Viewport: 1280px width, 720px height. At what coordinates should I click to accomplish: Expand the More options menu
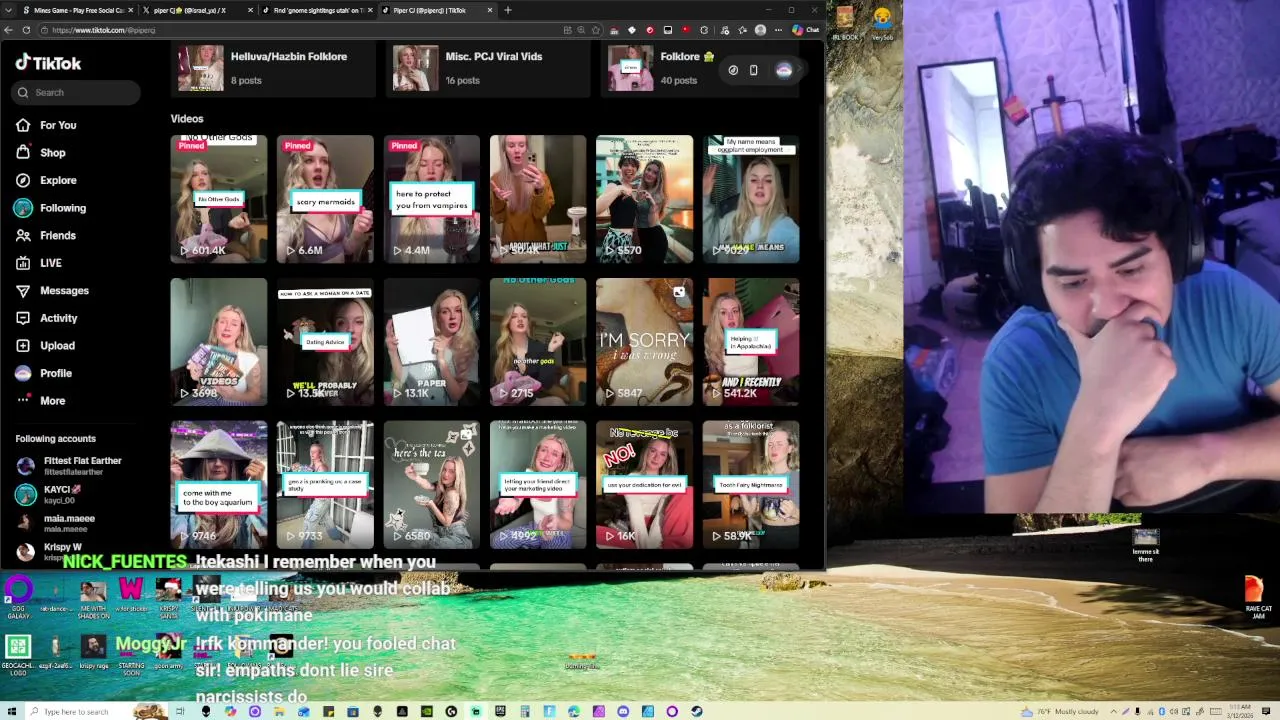(40, 401)
